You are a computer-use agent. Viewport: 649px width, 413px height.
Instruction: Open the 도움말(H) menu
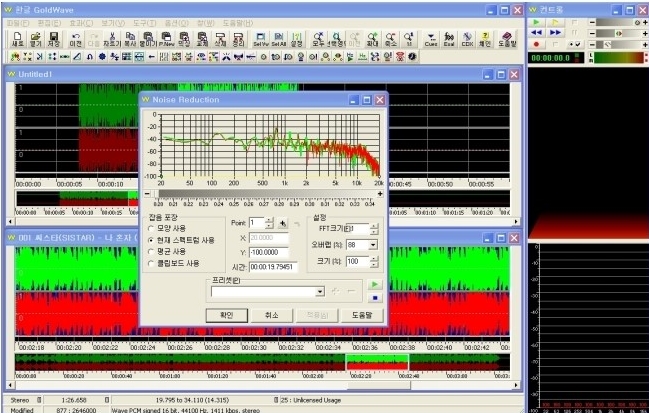point(238,23)
